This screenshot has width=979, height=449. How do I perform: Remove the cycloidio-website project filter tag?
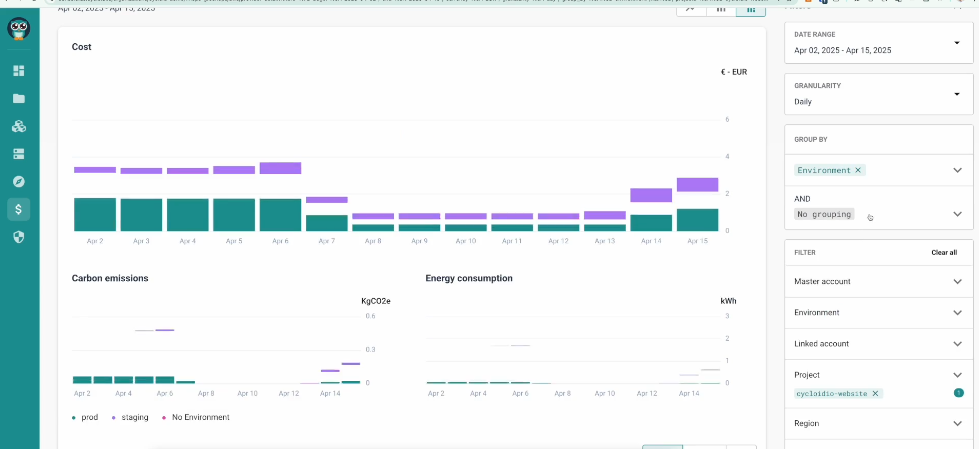pyautogui.click(x=875, y=394)
